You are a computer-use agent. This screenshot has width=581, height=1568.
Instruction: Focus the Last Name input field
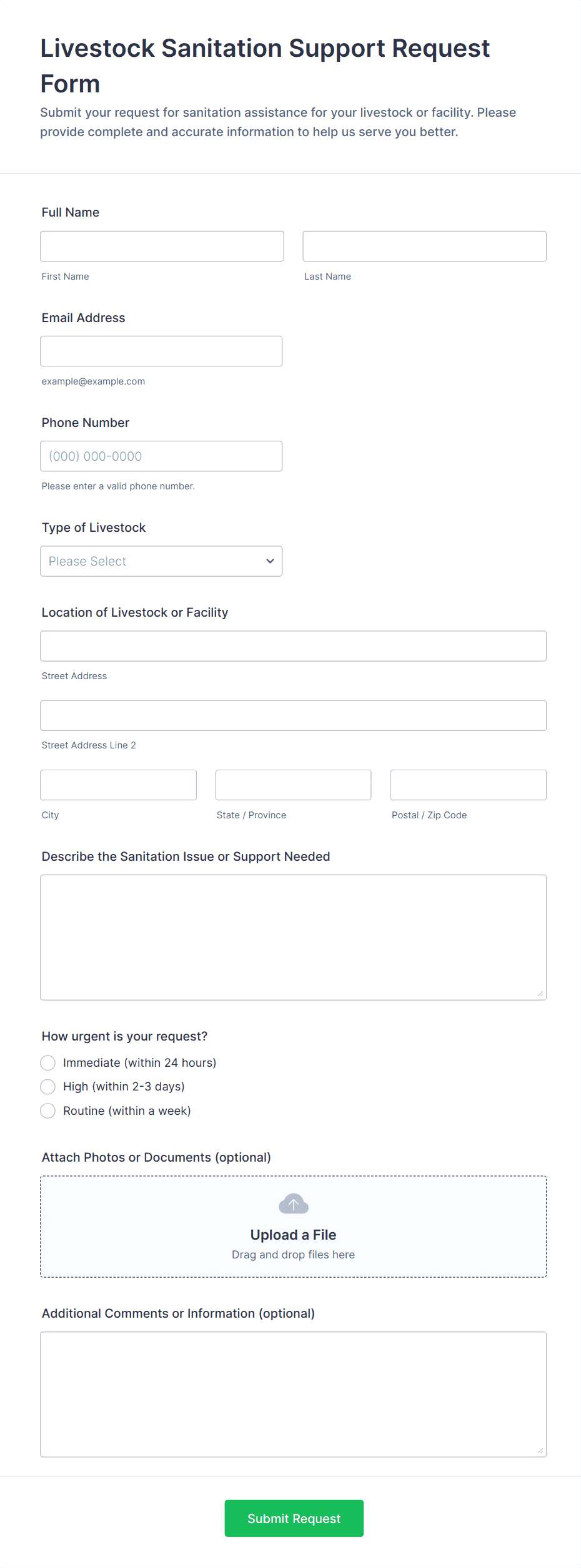(424, 247)
